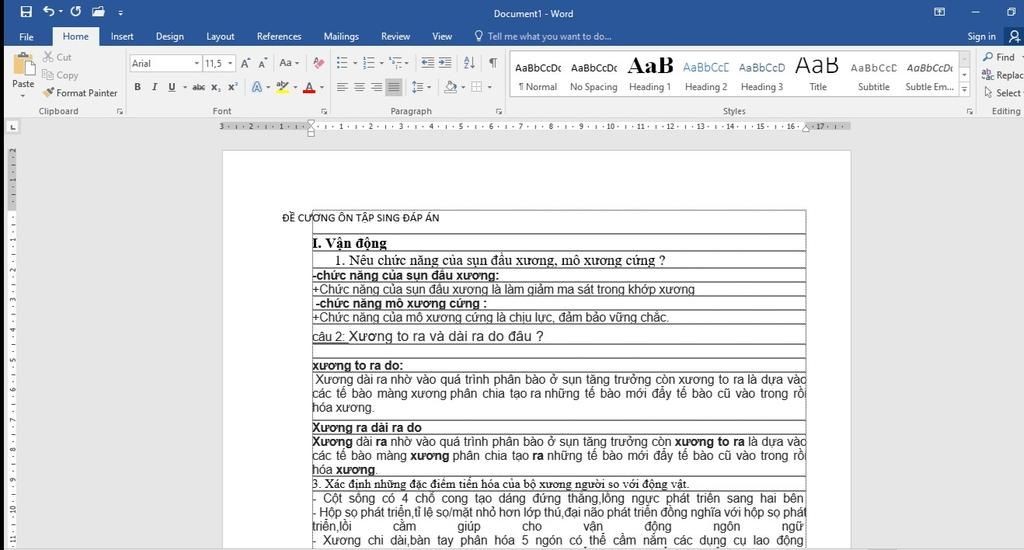1024x550 pixels.
Task: Click Replace in Editing group
Action: 1003,75
